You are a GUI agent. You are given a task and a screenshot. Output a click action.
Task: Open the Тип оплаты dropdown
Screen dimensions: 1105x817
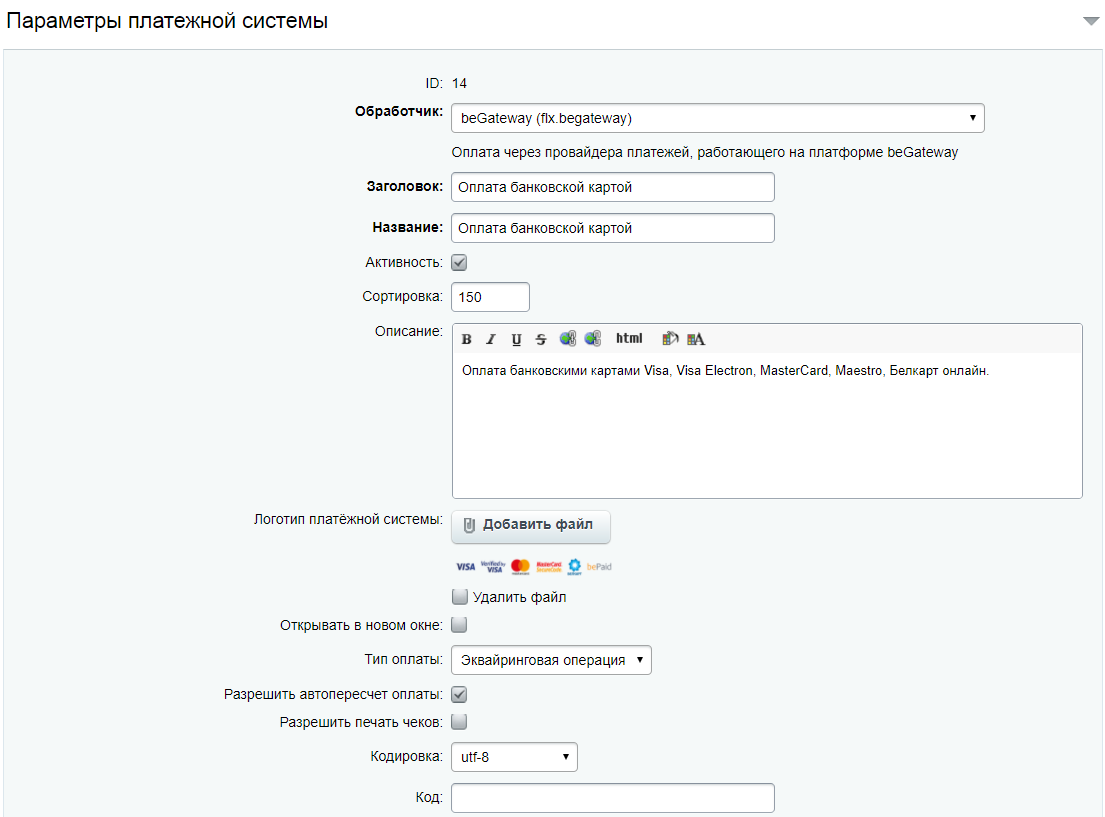pyautogui.click(x=551, y=660)
